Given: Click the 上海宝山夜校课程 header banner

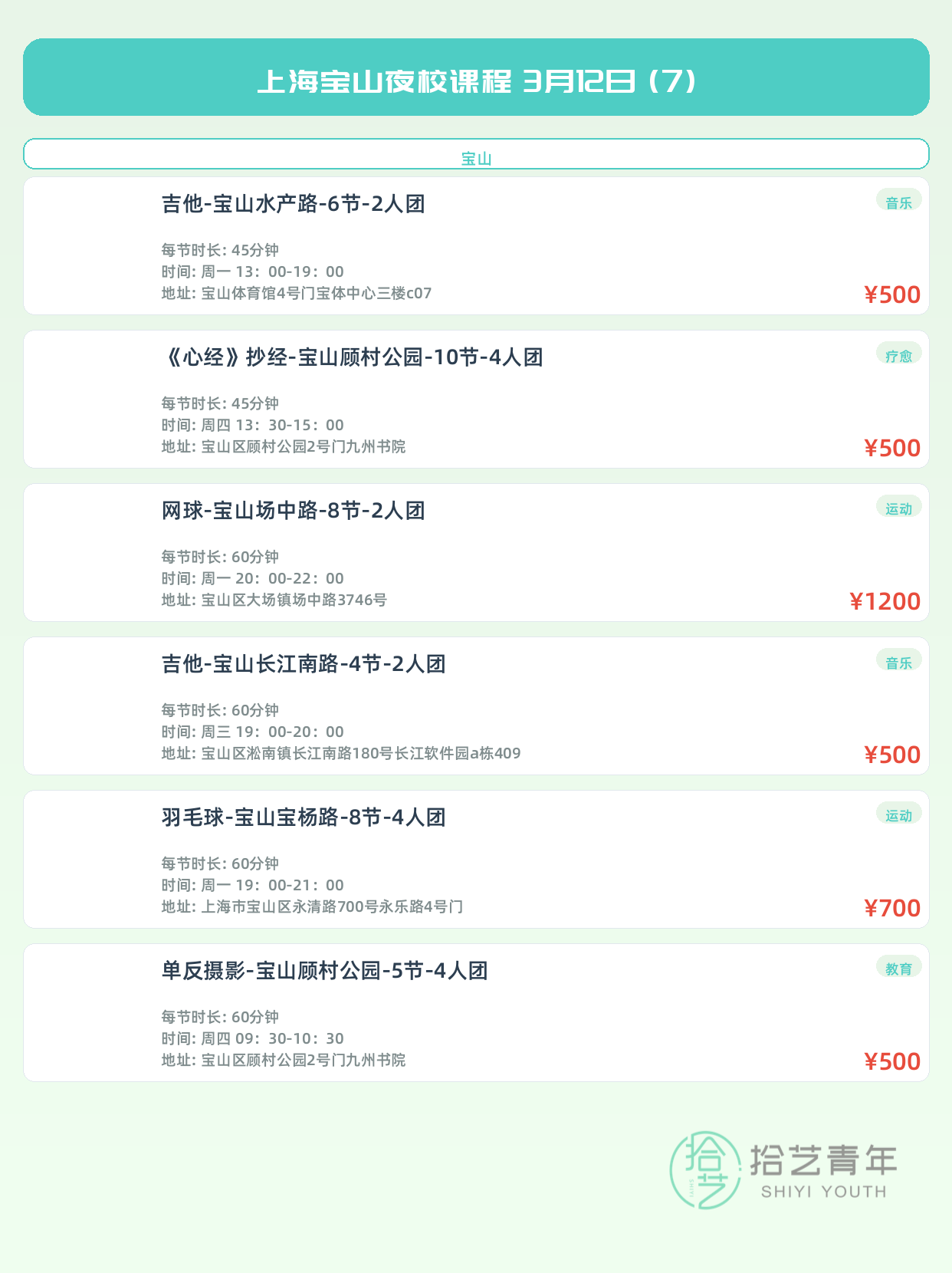Looking at the screenshot, I should click(476, 78).
